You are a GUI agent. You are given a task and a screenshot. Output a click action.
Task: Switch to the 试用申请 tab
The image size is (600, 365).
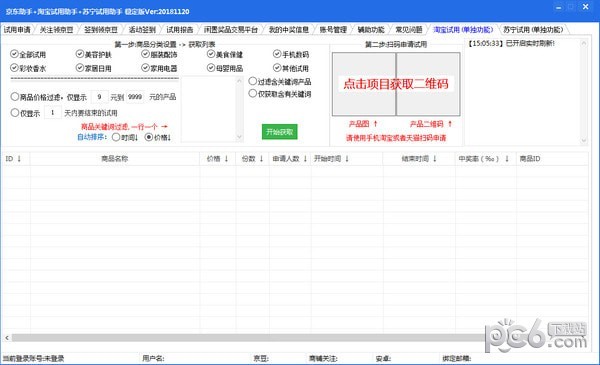(17, 29)
